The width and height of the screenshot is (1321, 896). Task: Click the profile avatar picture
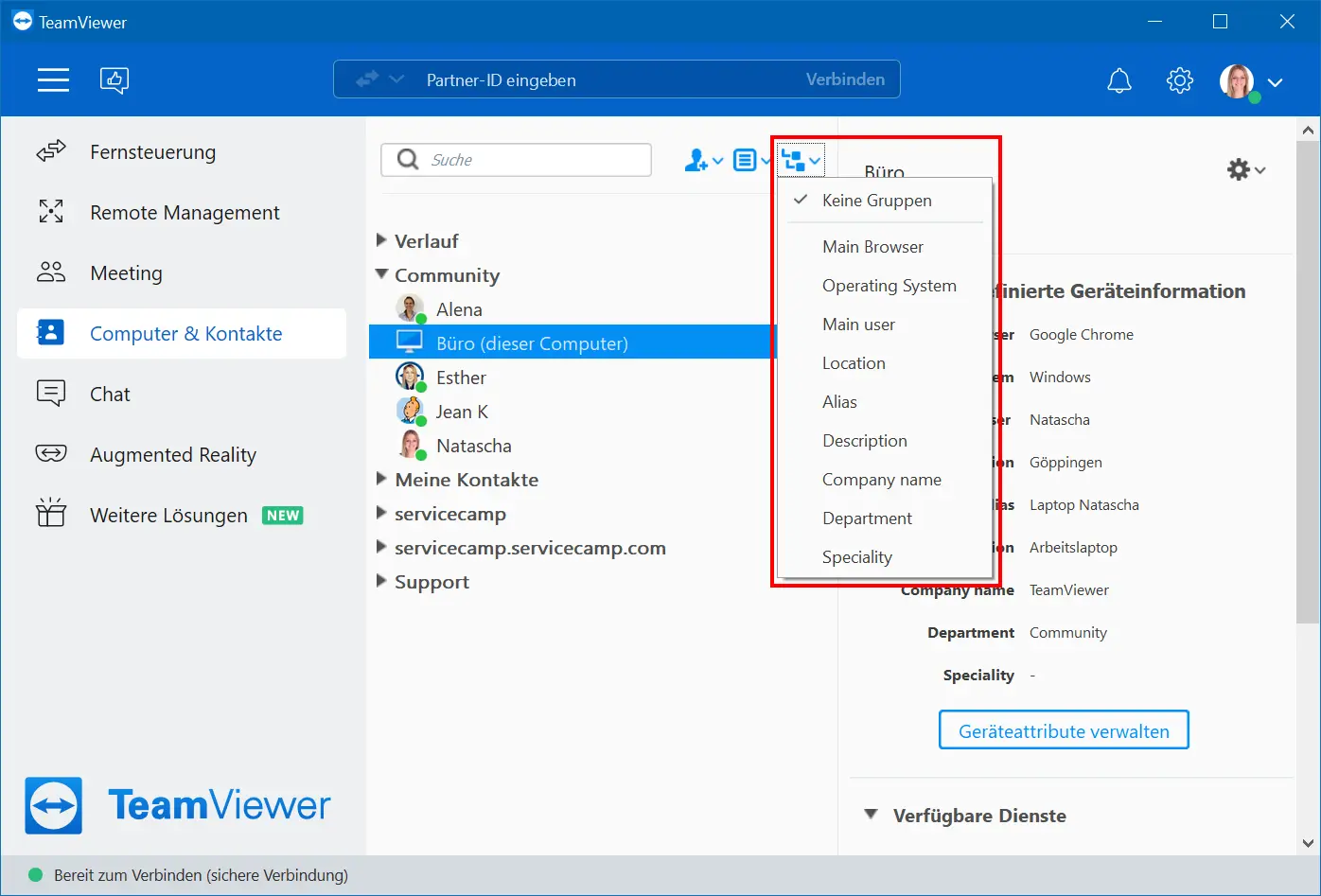tap(1237, 81)
